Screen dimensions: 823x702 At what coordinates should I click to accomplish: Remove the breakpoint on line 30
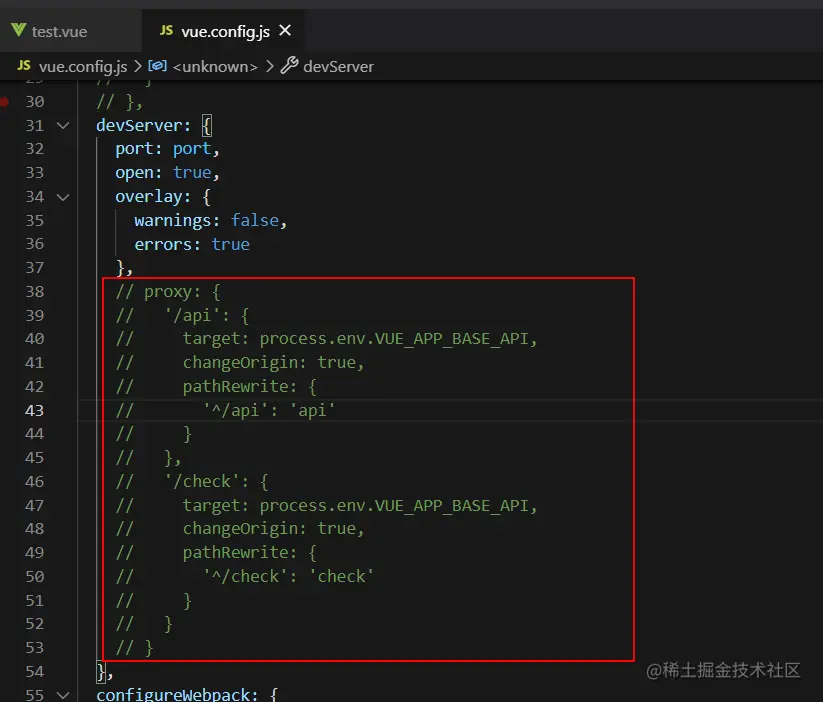[x=4, y=101]
